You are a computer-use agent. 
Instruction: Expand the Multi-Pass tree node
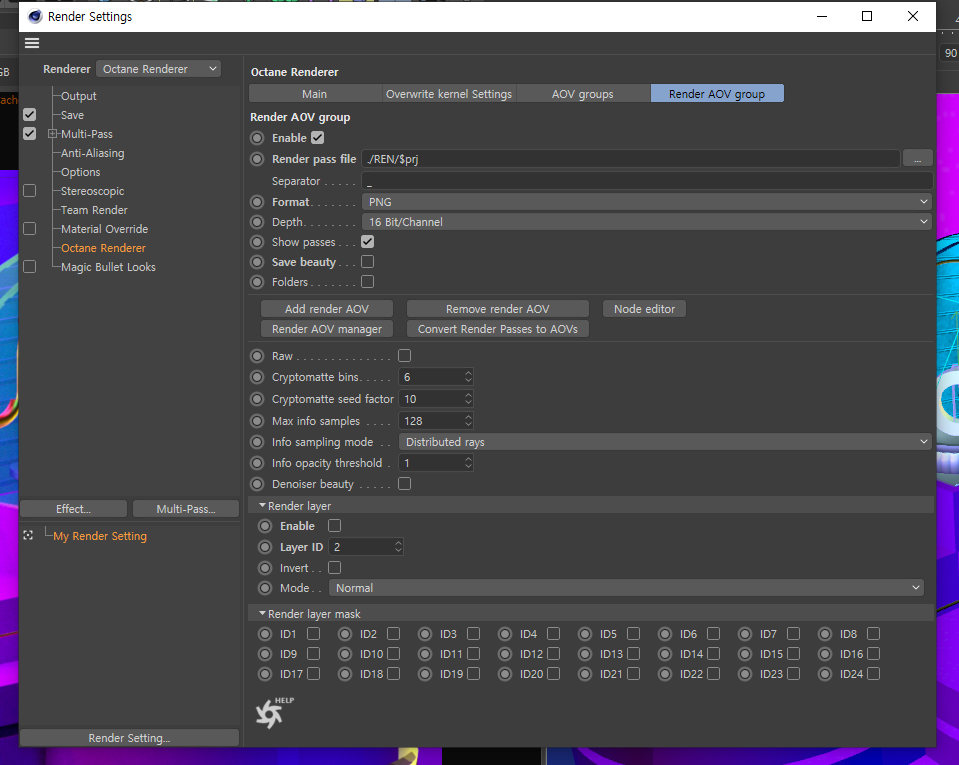point(53,134)
